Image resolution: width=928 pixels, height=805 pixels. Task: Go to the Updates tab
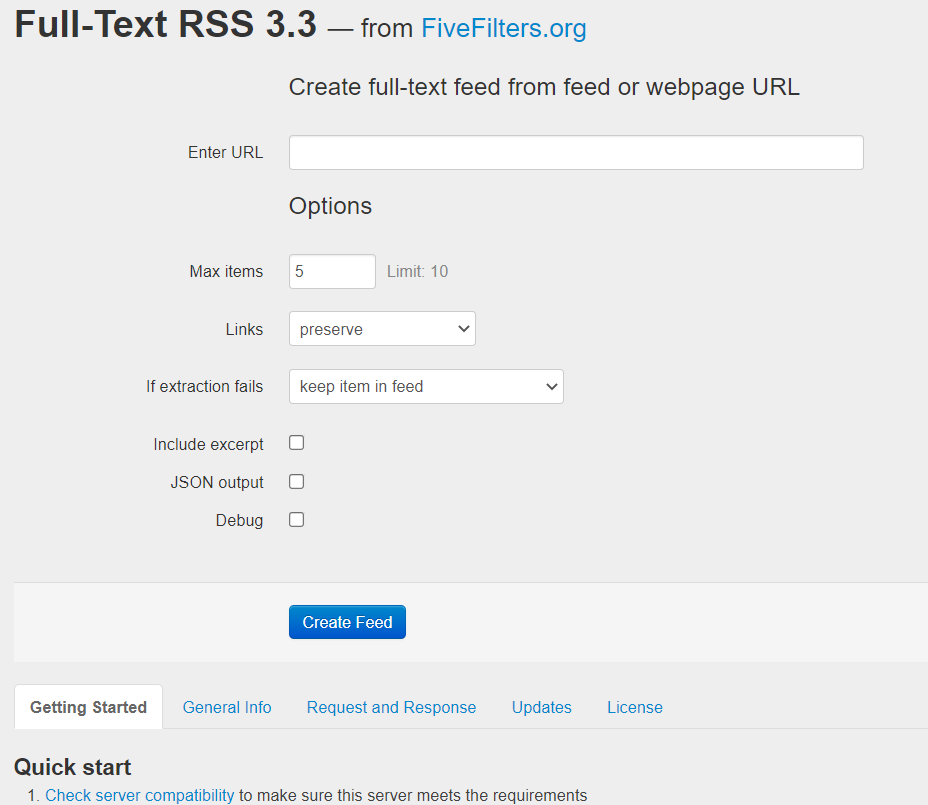[542, 707]
